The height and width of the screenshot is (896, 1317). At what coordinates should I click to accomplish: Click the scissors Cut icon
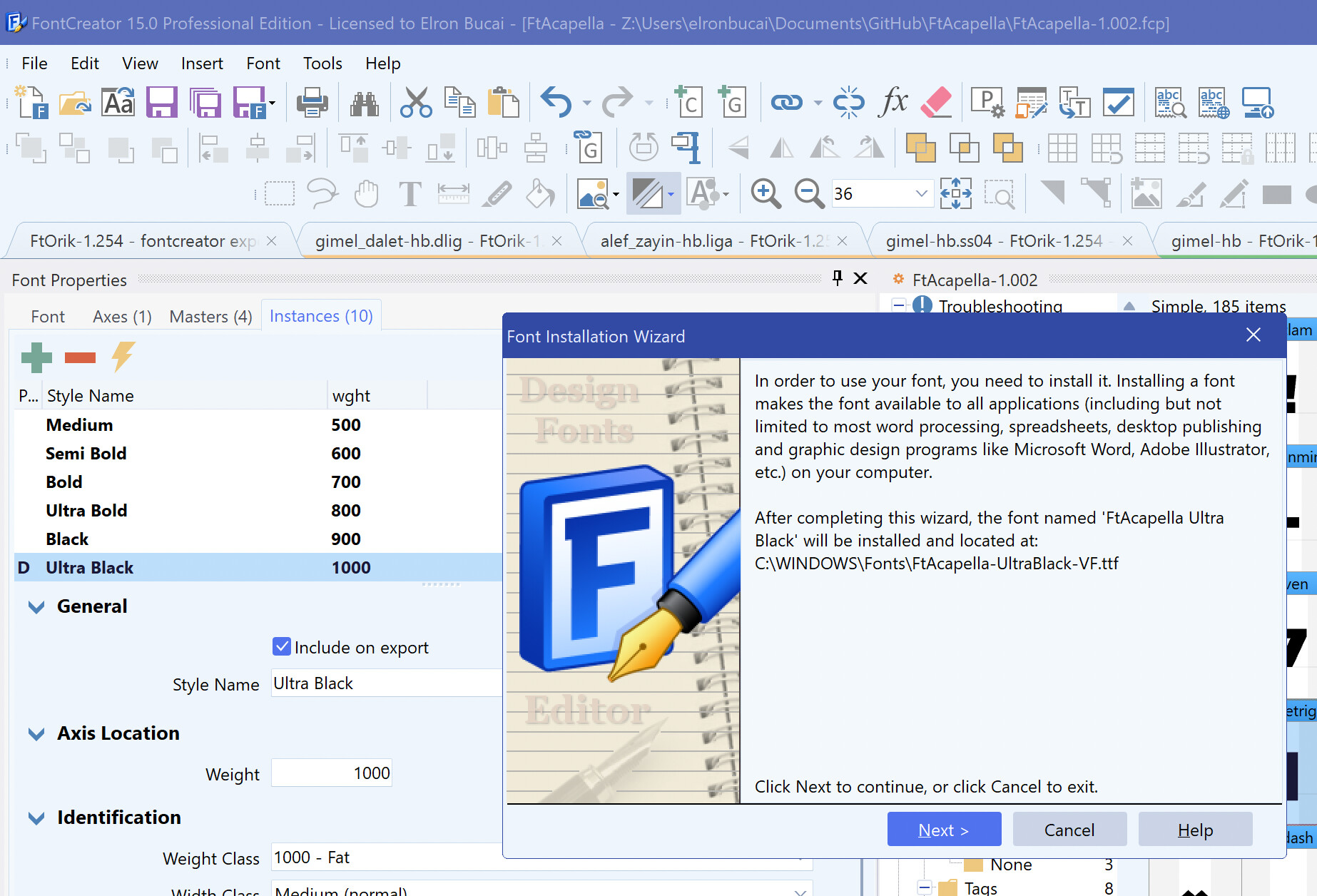[x=416, y=103]
